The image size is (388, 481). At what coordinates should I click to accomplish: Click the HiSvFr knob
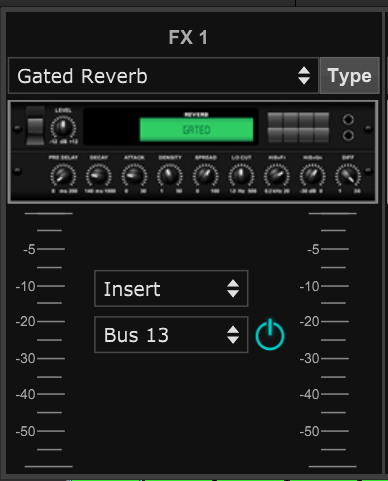point(277,176)
